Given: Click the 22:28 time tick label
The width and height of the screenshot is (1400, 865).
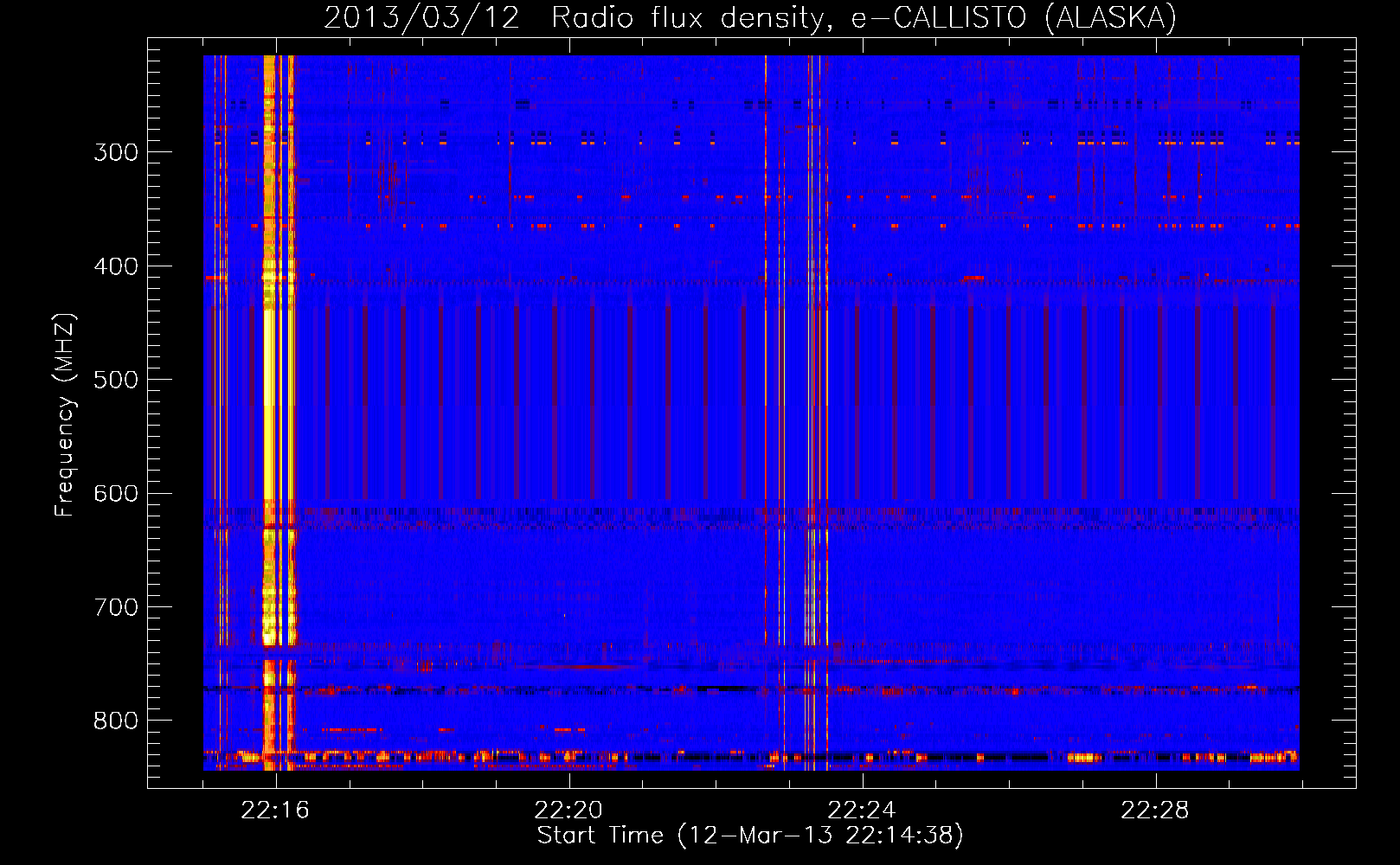Looking at the screenshot, I should pos(1155,811).
